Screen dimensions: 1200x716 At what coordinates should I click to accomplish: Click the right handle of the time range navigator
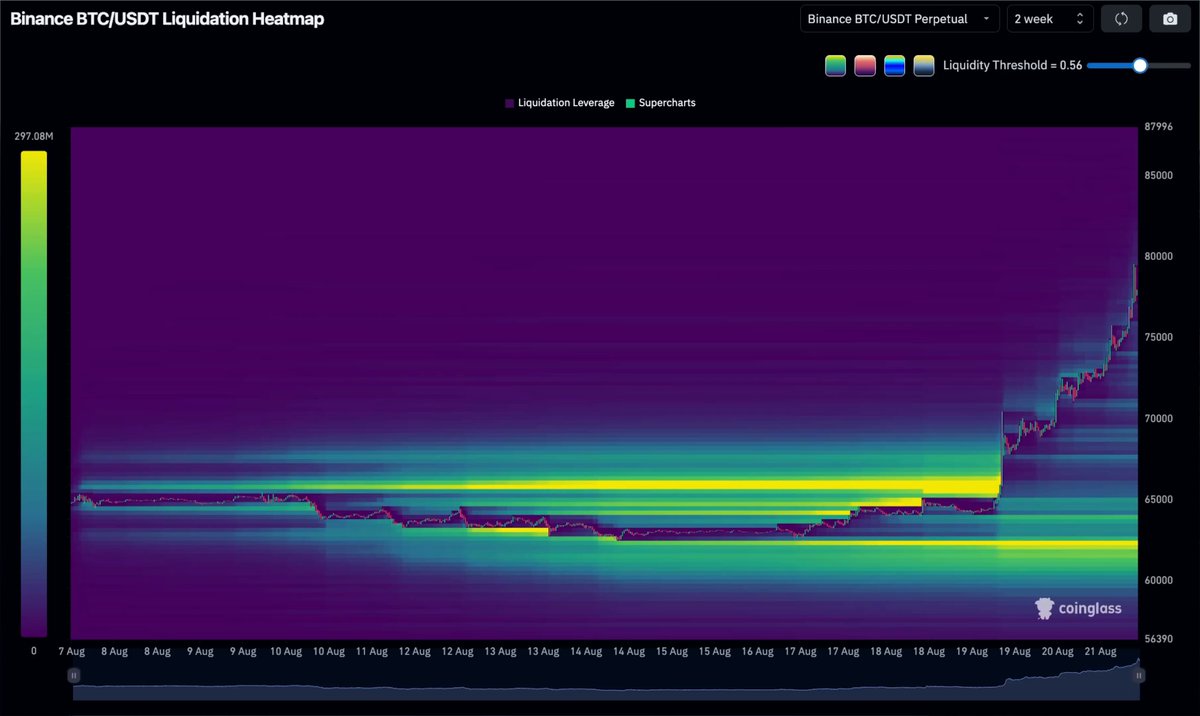pos(1138,676)
